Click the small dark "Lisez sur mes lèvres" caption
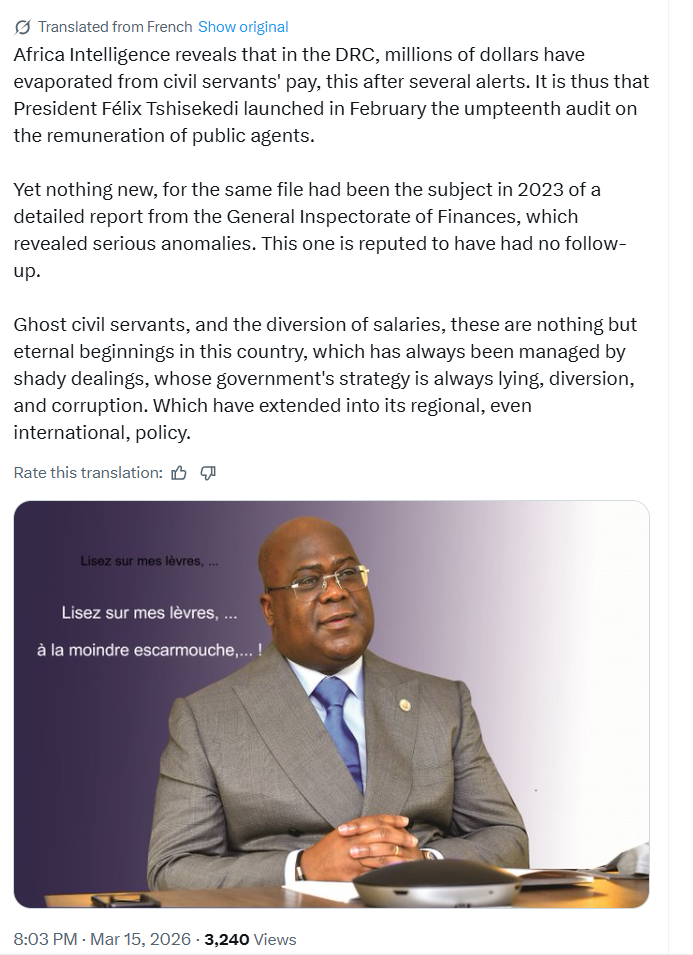Screen dimensions: 693x955 point(149,561)
